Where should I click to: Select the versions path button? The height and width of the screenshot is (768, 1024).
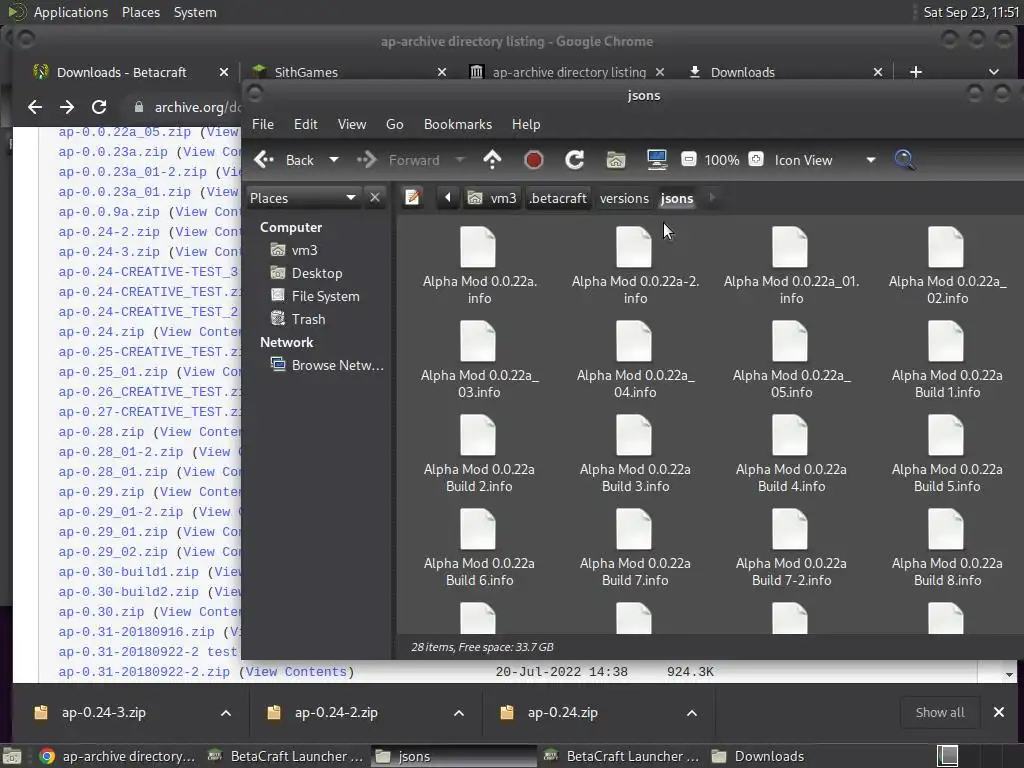(x=624, y=198)
